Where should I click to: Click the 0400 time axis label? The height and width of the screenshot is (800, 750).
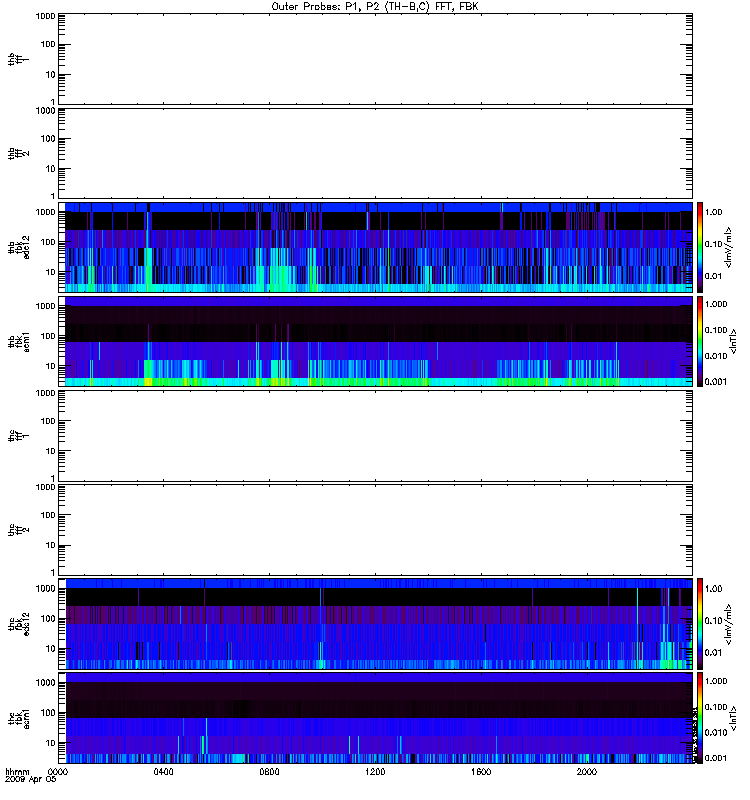point(163,772)
